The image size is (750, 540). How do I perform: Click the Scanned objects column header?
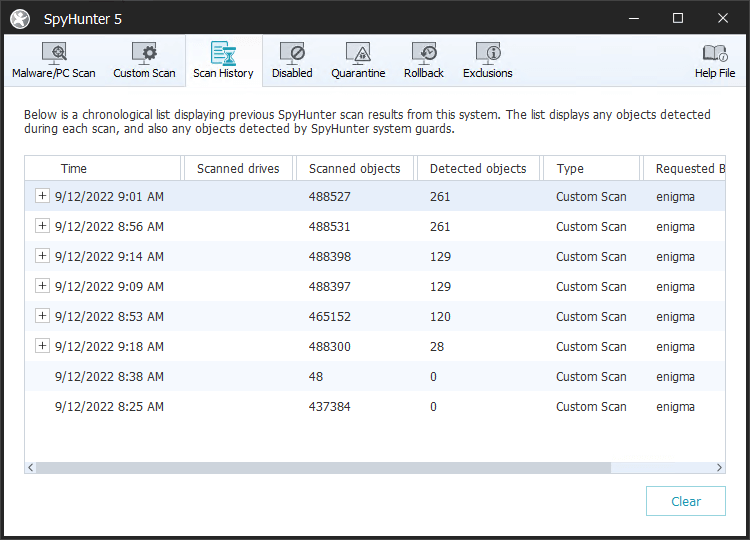pos(354,169)
